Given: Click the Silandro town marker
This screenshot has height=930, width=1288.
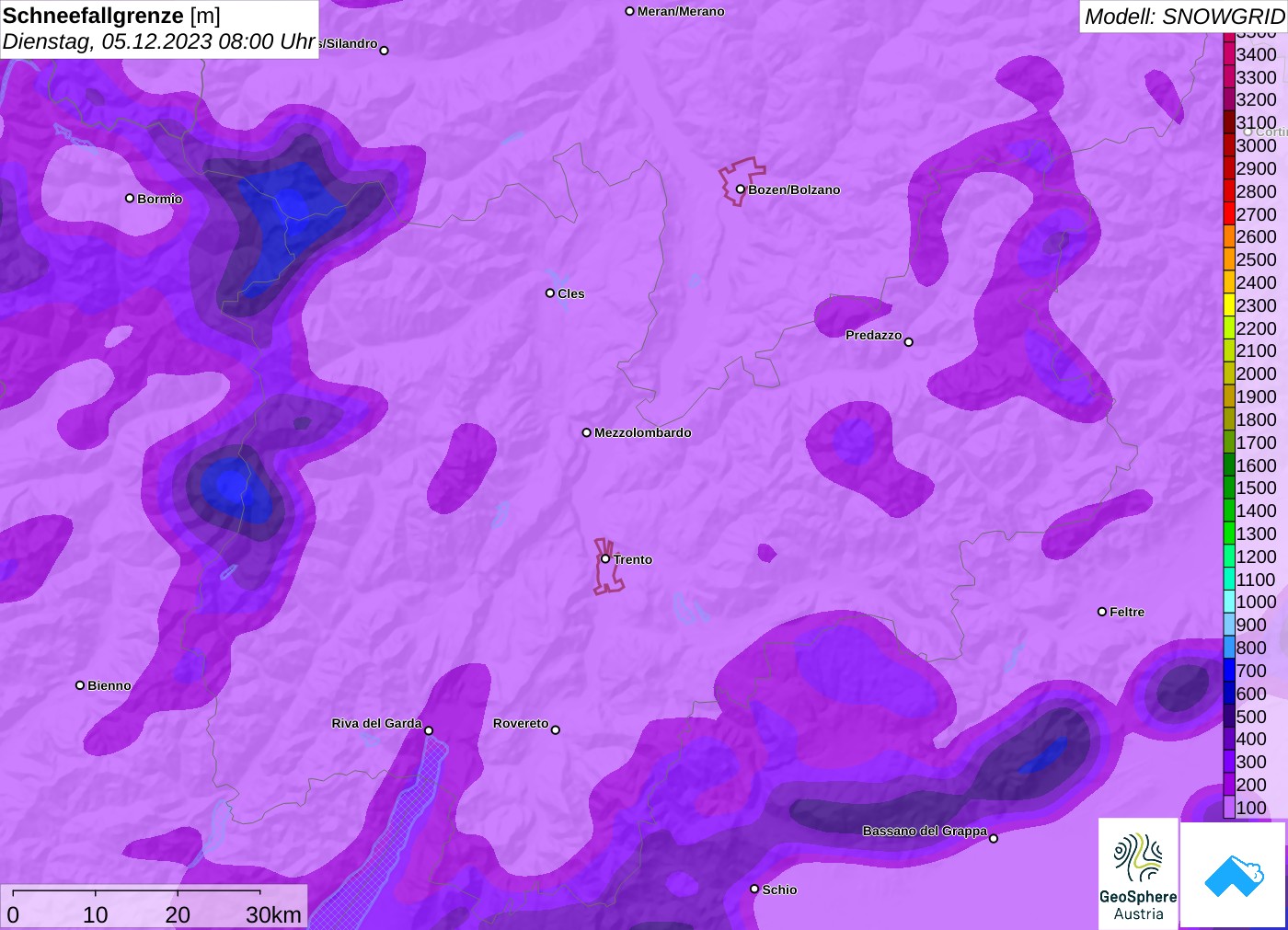Looking at the screenshot, I should [x=385, y=51].
